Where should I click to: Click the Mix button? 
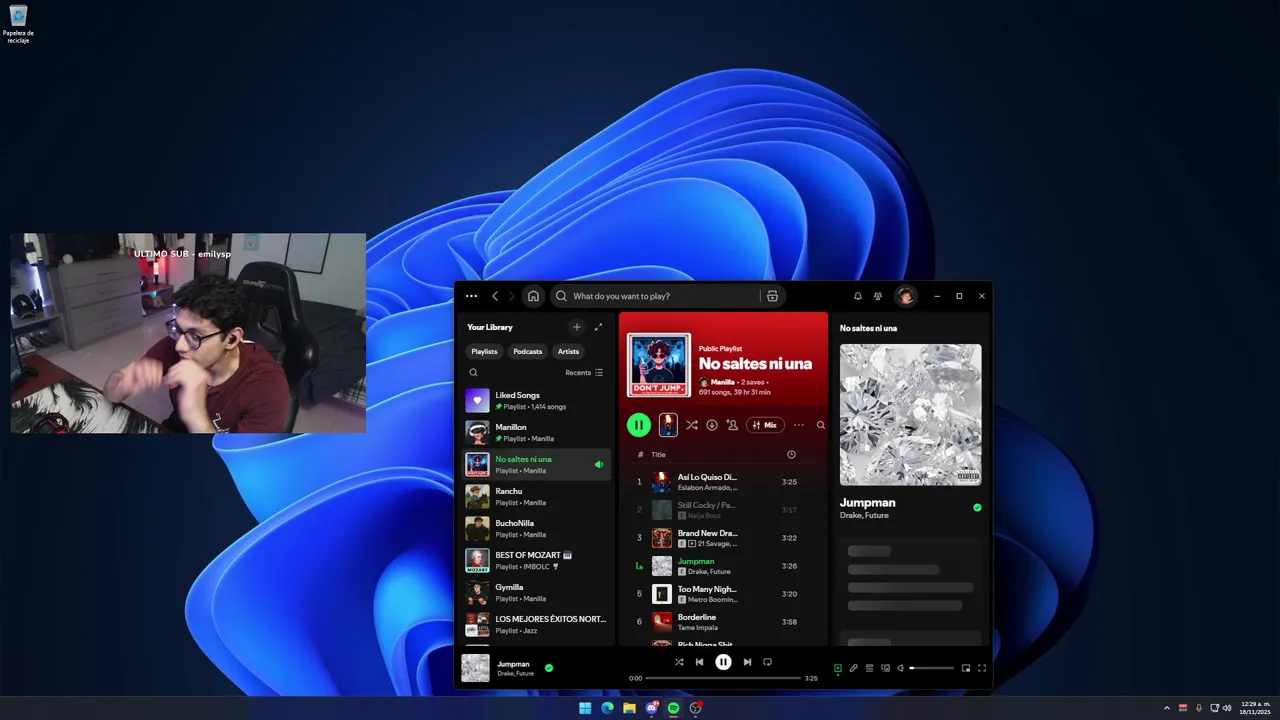[x=765, y=425]
